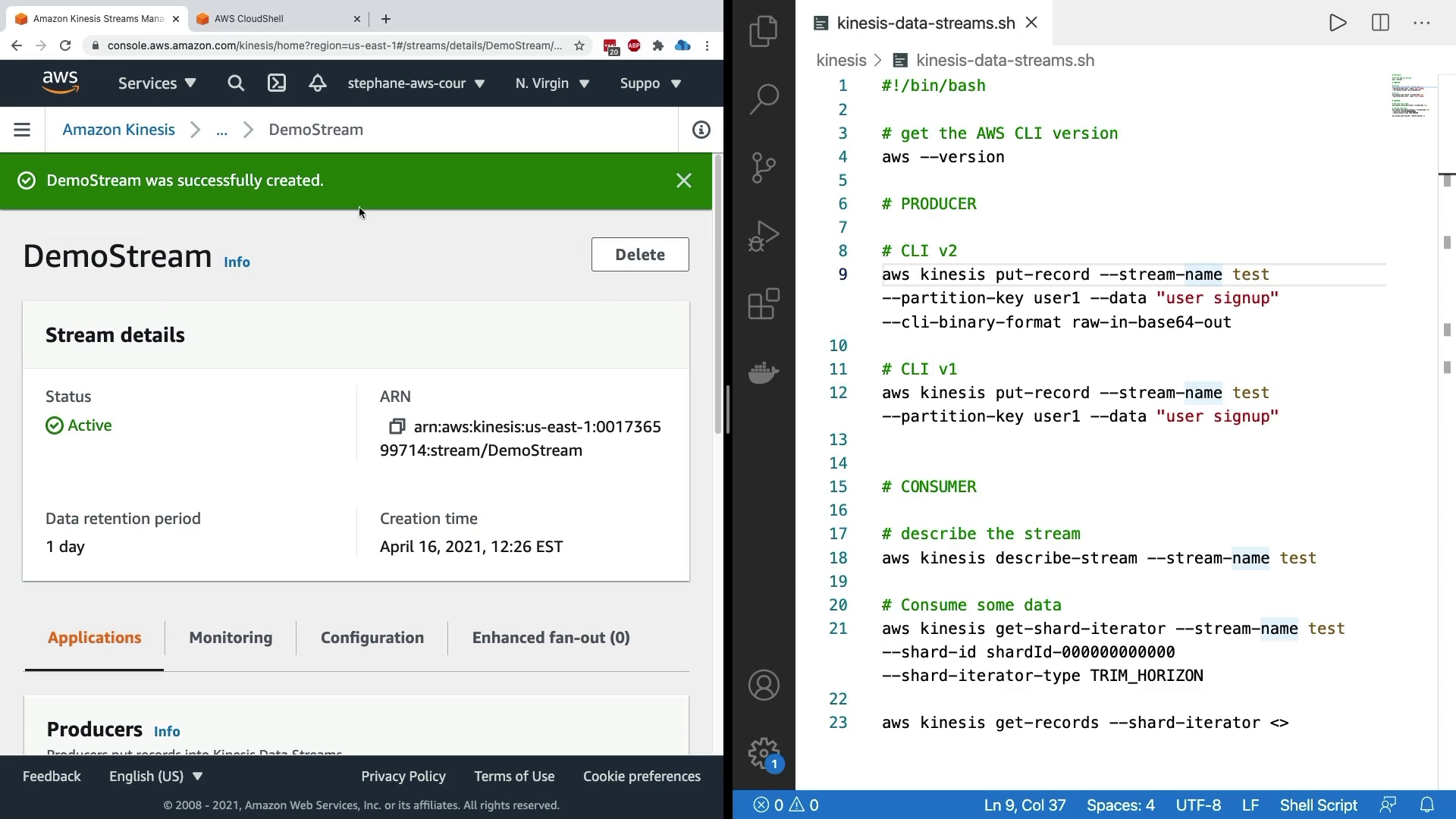Viewport: 1456px width, 819px height.
Task: Click the AWS CloudShell icon in navbar
Action: (277, 83)
